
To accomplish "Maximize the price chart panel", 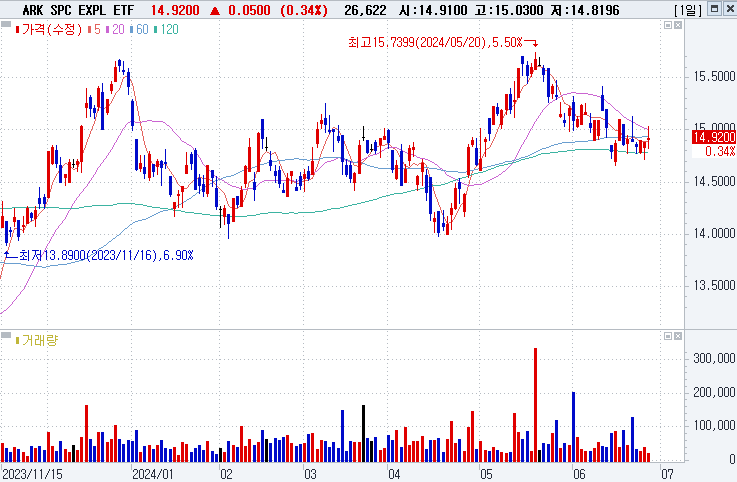I will [668, 25].
